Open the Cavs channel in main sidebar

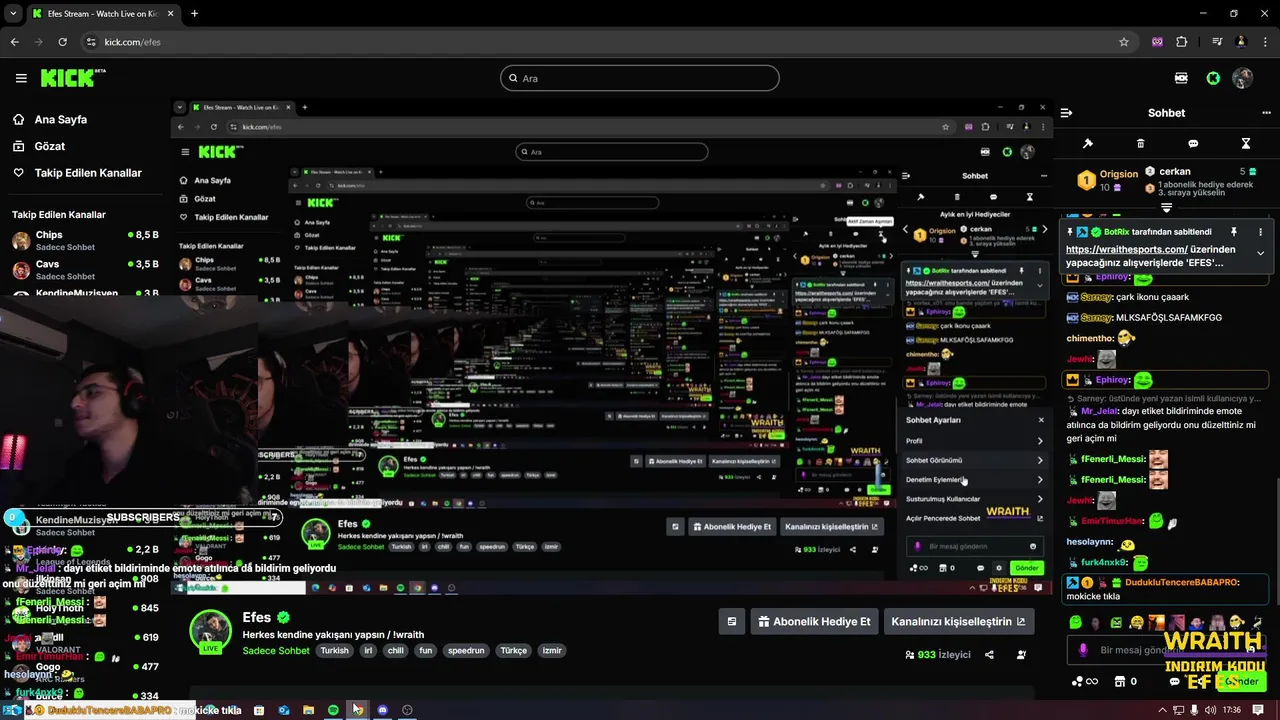click(x=84, y=270)
